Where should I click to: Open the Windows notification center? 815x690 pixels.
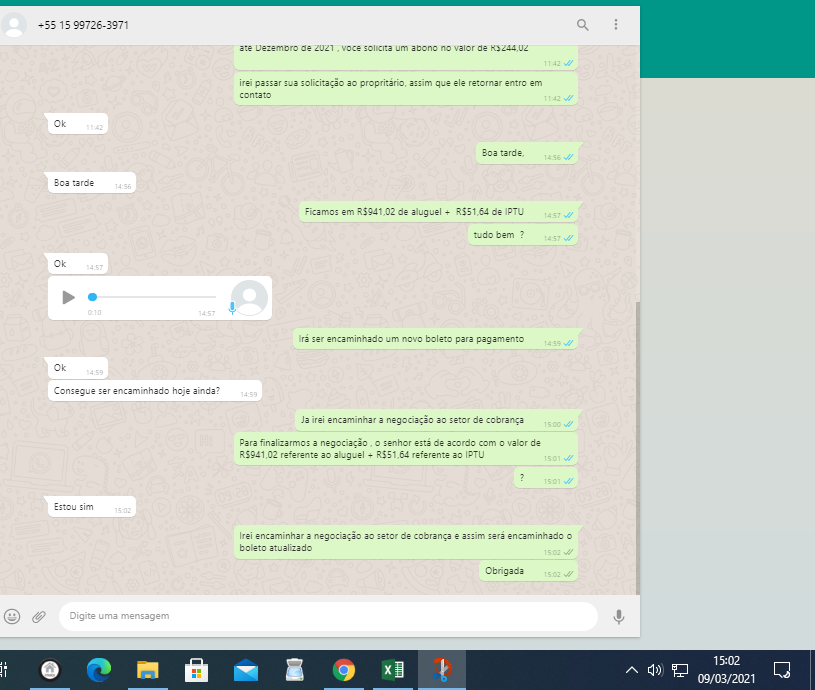[x=783, y=670]
